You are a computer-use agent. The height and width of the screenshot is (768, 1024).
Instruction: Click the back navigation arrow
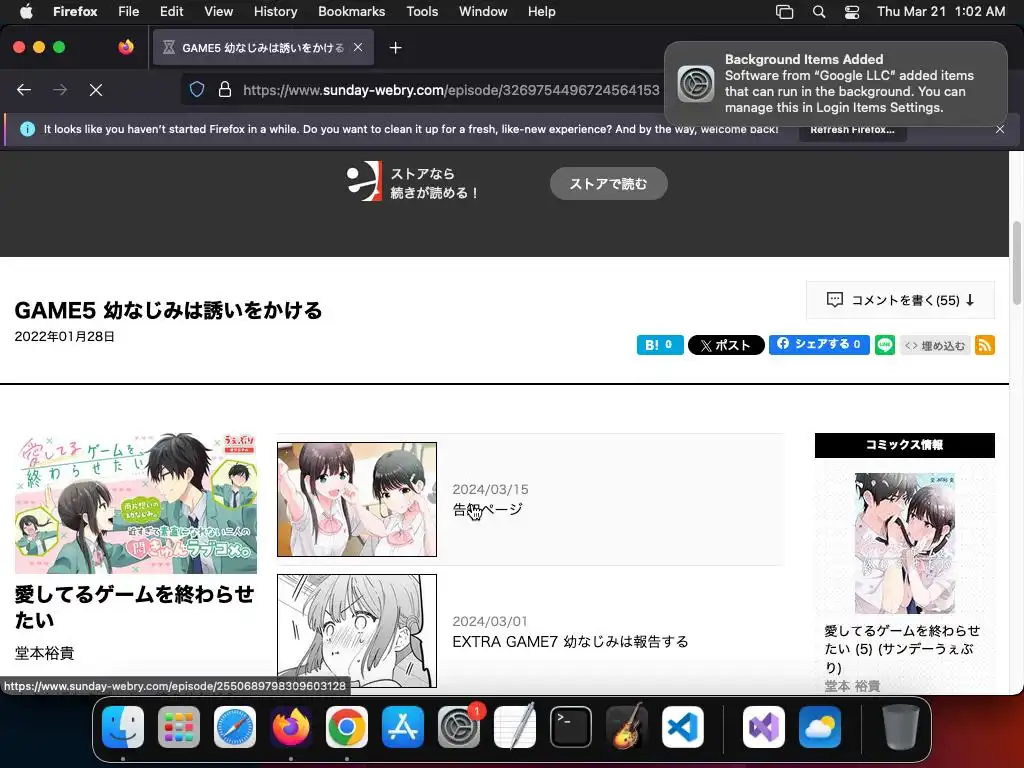24,89
